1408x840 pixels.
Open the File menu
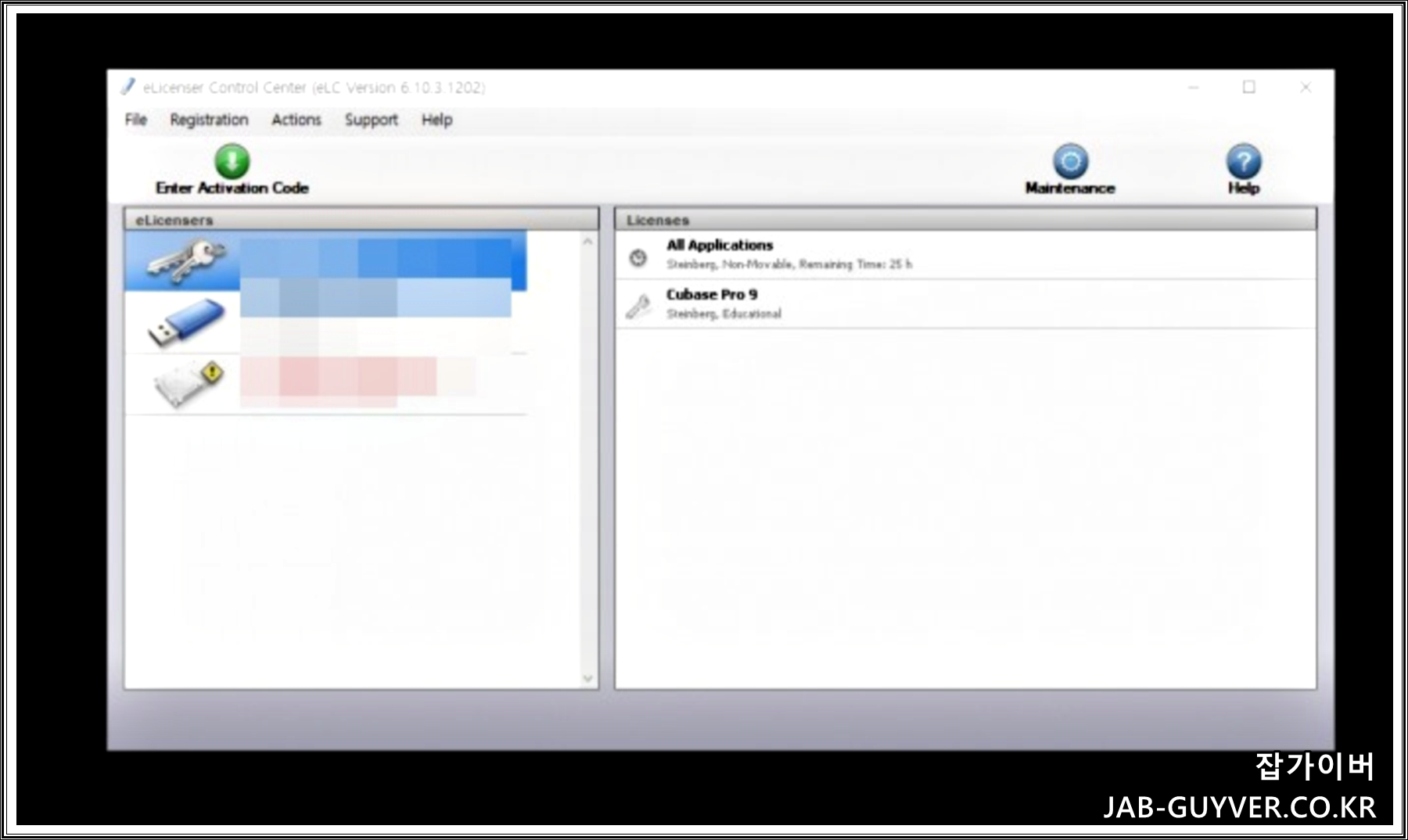pos(135,120)
